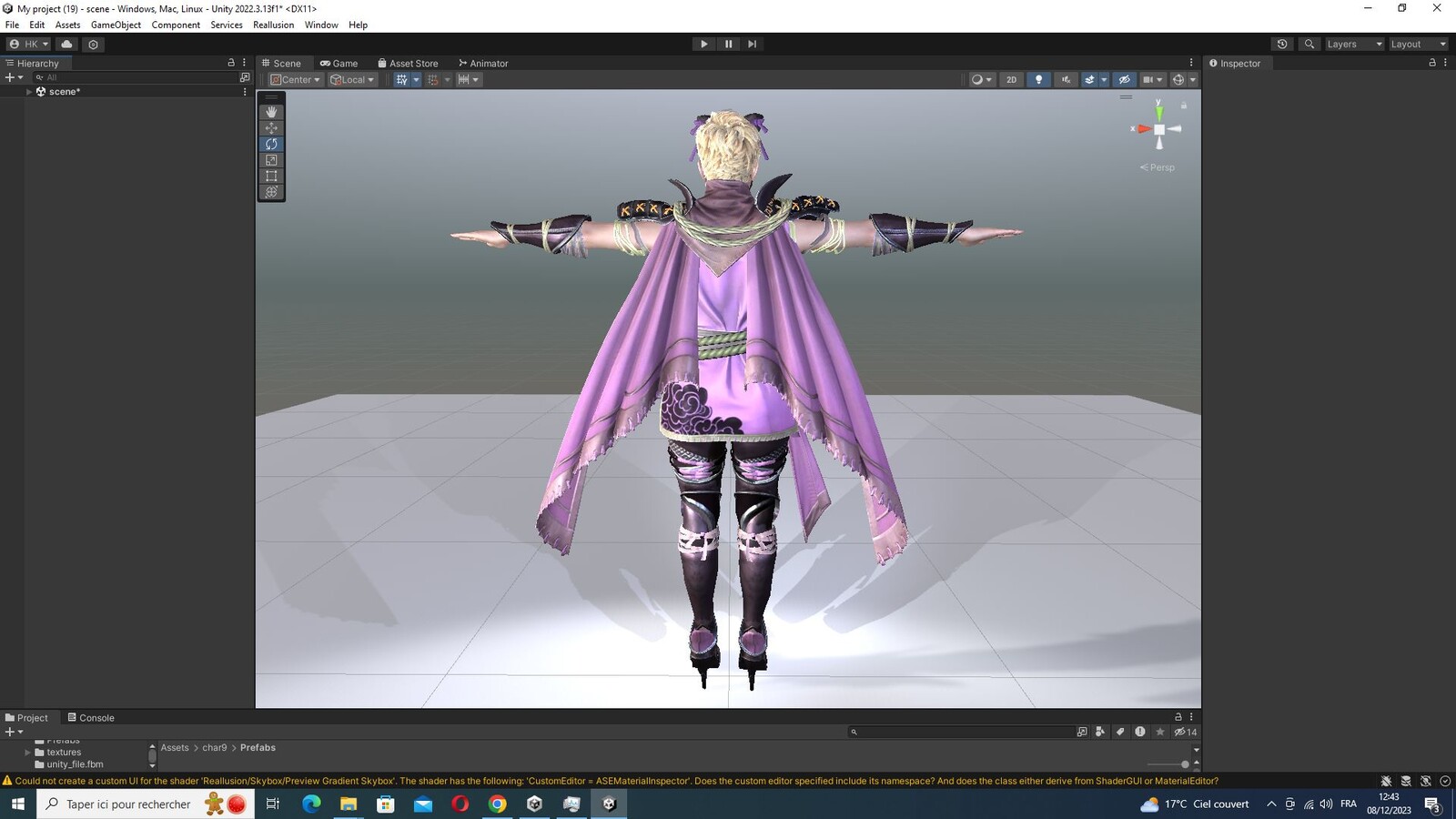Switch to the Console tab
The image size is (1456, 819).
point(91,717)
